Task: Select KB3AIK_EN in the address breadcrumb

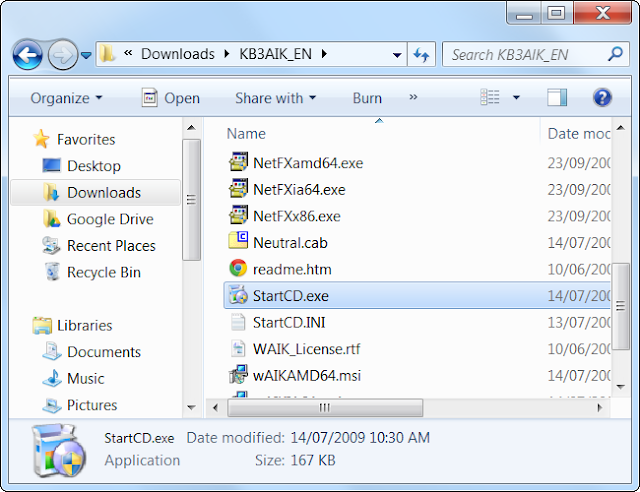Action: pyautogui.click(x=275, y=54)
